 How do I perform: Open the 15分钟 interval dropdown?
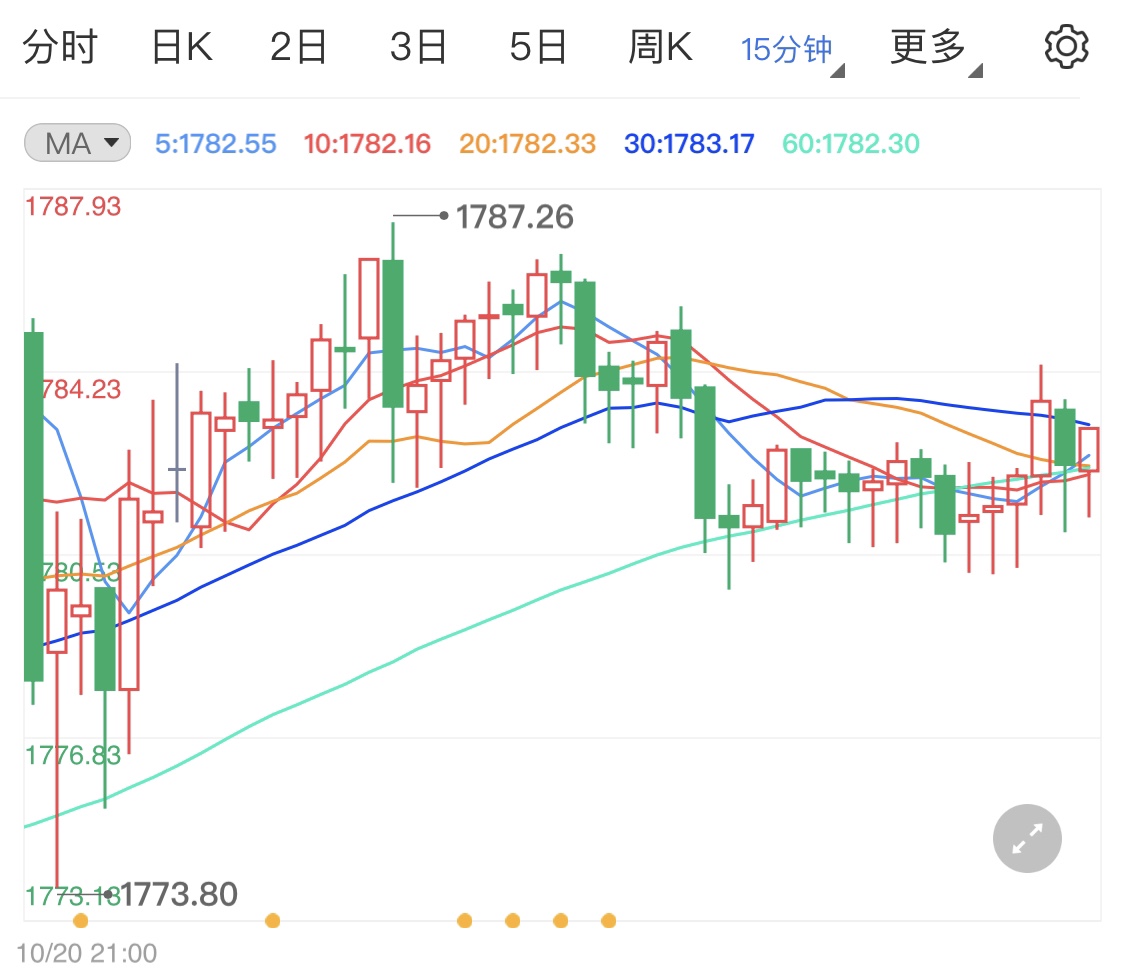[786, 44]
